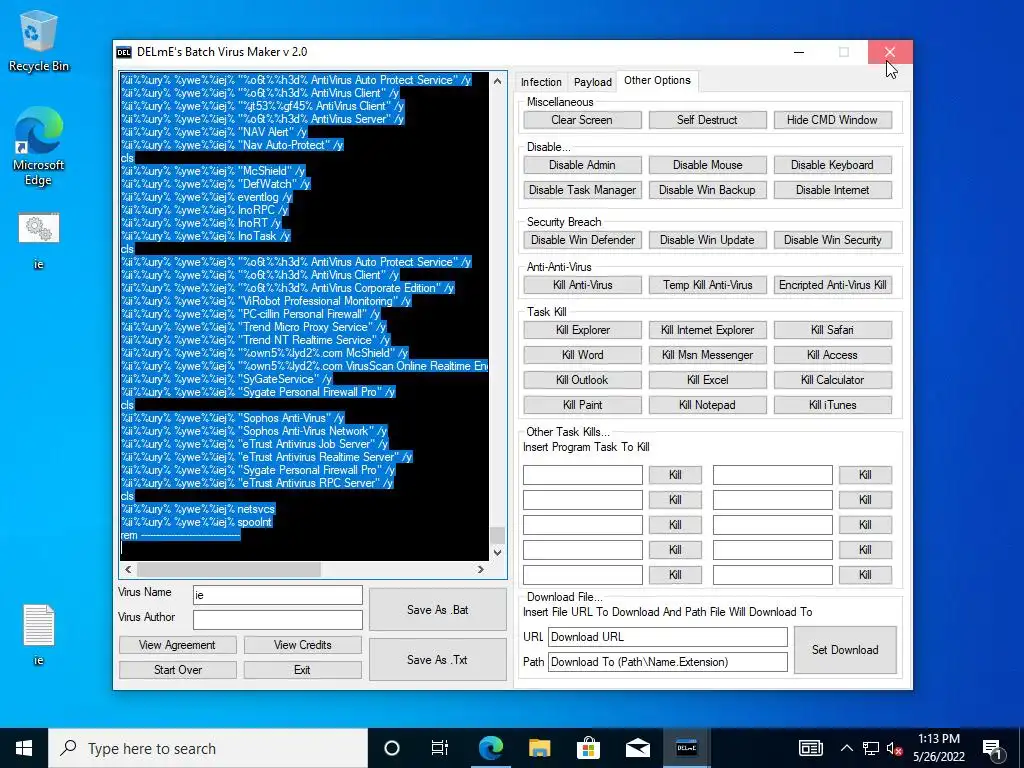Click into the Download URL field

[667, 637]
